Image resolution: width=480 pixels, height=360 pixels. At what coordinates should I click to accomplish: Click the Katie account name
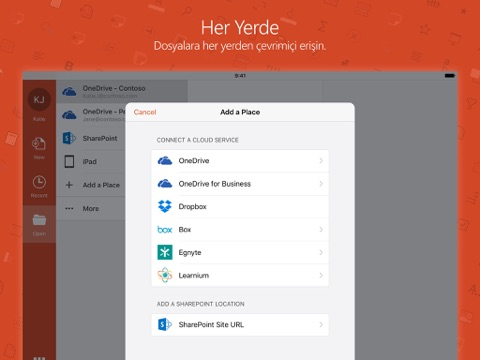pyautogui.click(x=39, y=119)
